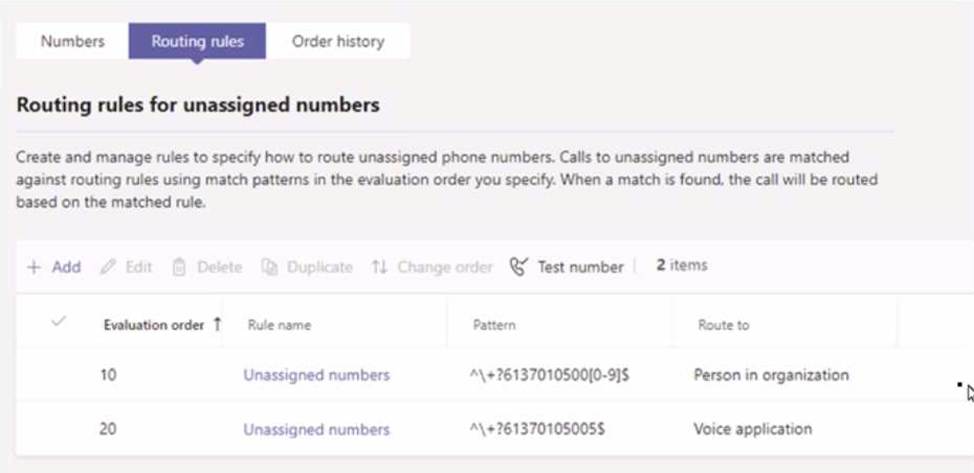Click the Rule name column header
The width and height of the screenshot is (974, 473).
click(x=280, y=325)
